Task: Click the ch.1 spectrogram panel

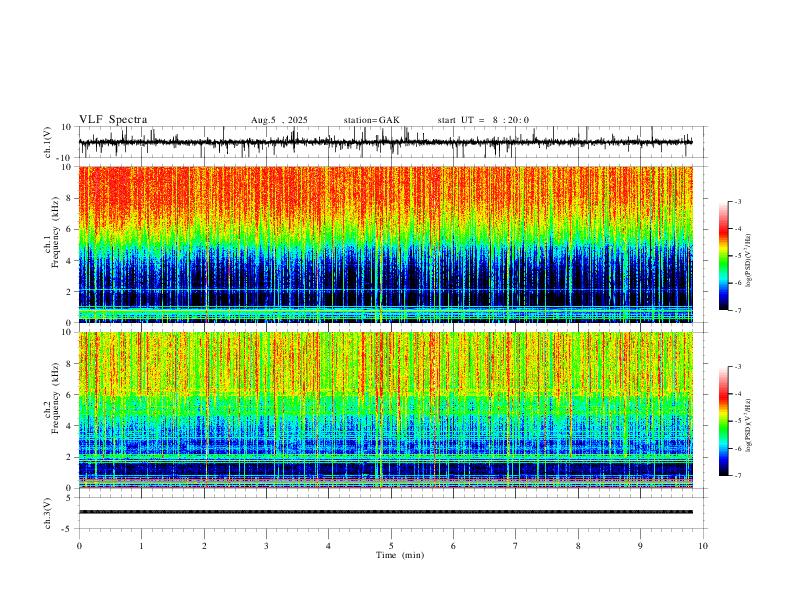Action: [x=385, y=244]
